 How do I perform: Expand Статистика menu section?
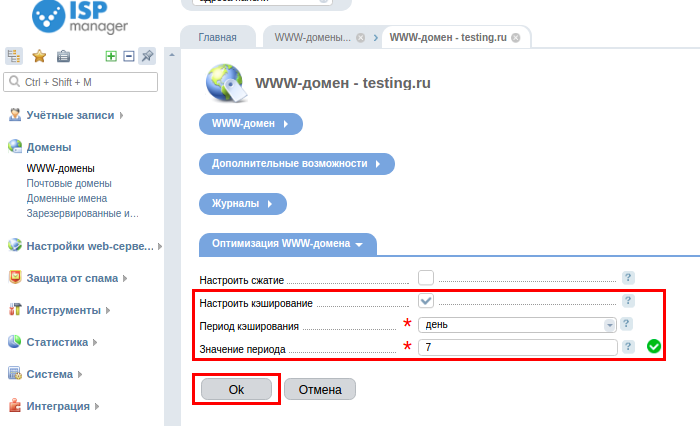(57, 342)
